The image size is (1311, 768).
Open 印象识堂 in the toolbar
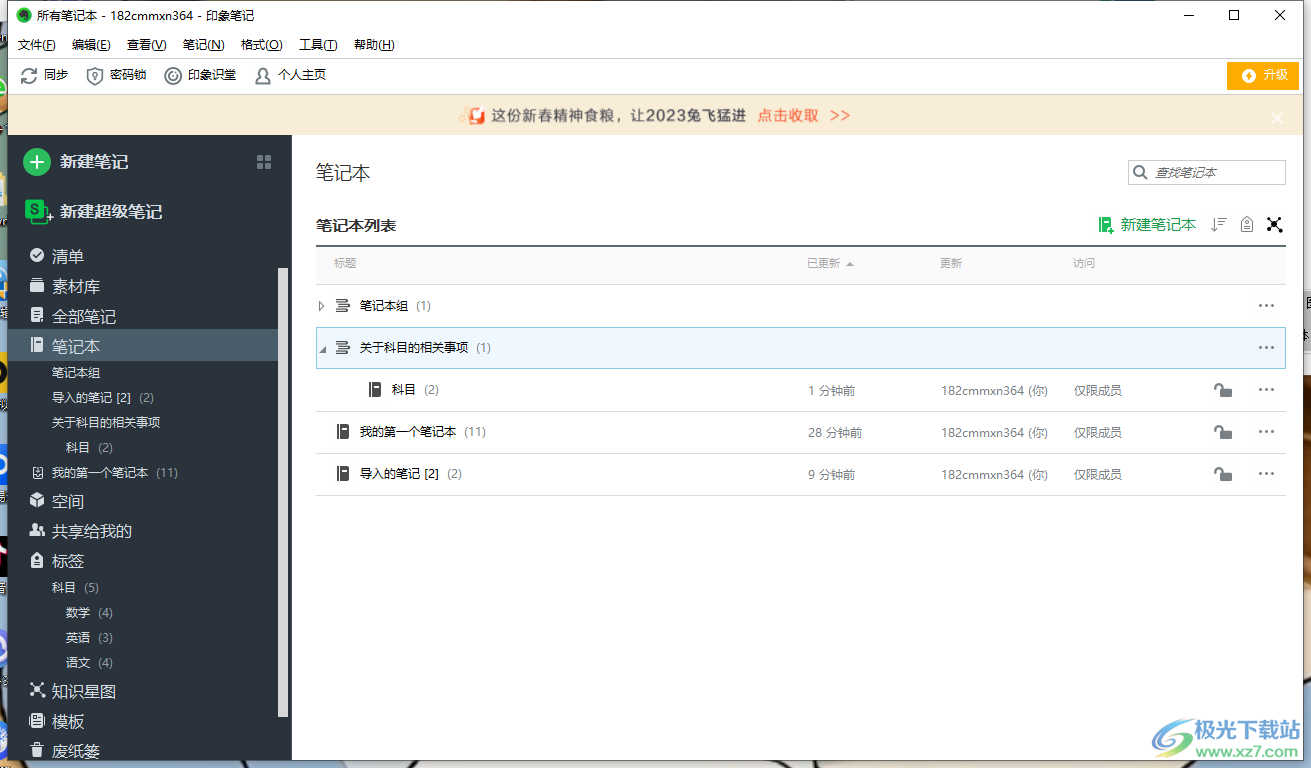click(200, 76)
